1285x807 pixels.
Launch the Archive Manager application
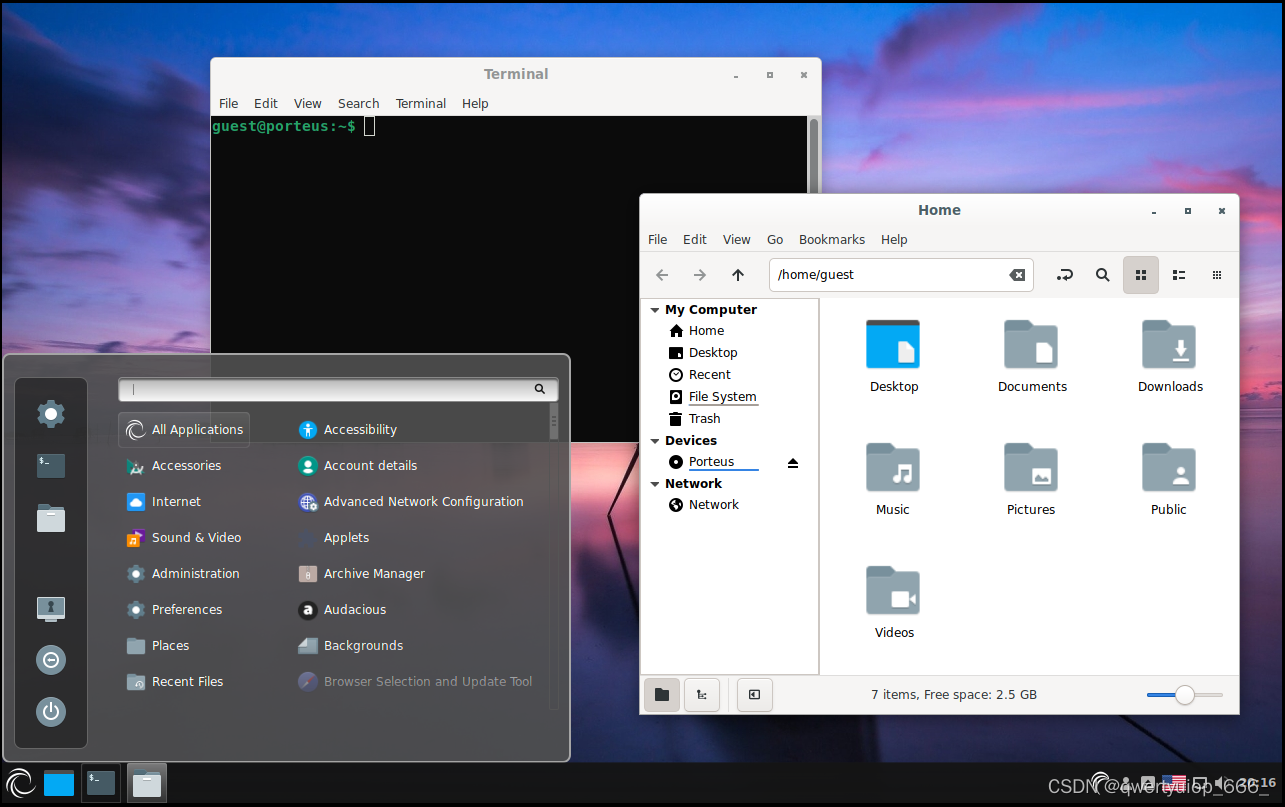pyautogui.click(x=374, y=573)
